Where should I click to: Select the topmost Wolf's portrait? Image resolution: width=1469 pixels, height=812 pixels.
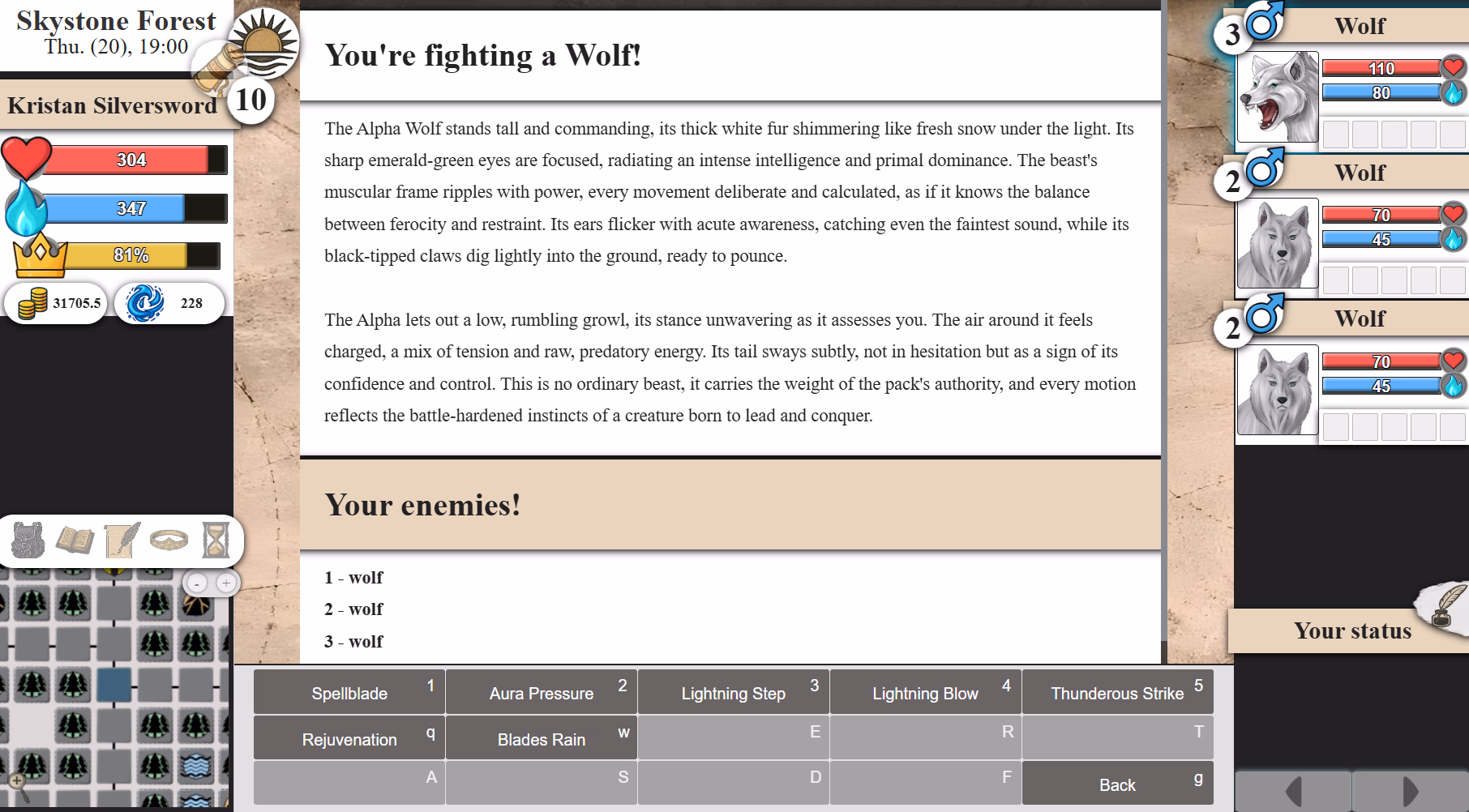coord(1277,96)
